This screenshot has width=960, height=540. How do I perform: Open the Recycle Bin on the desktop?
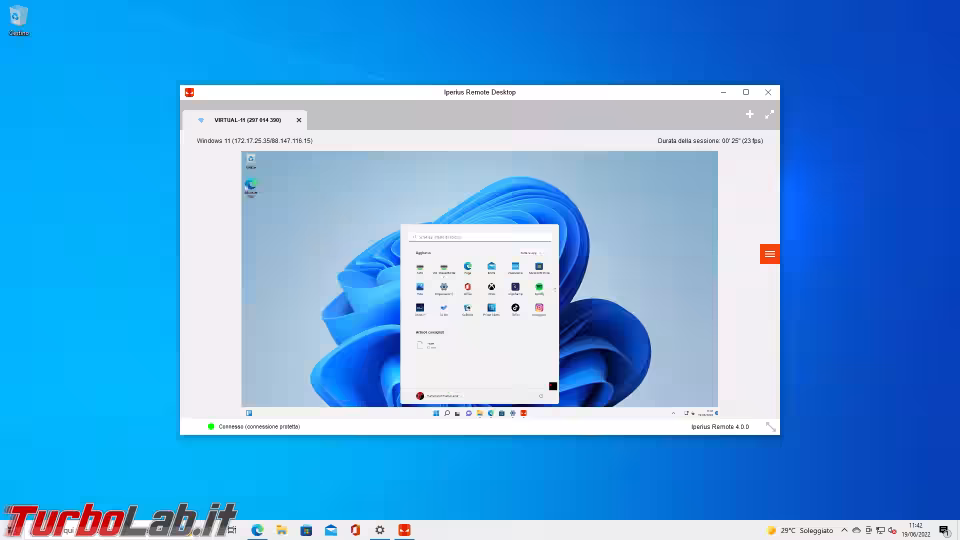pos(19,17)
